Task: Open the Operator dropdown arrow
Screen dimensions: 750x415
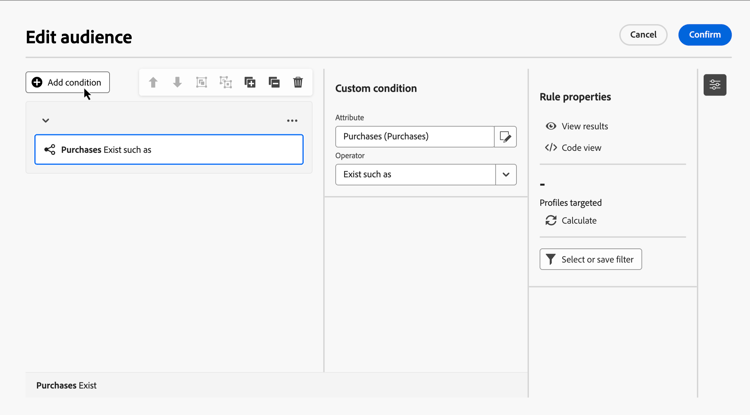Action: (505, 175)
